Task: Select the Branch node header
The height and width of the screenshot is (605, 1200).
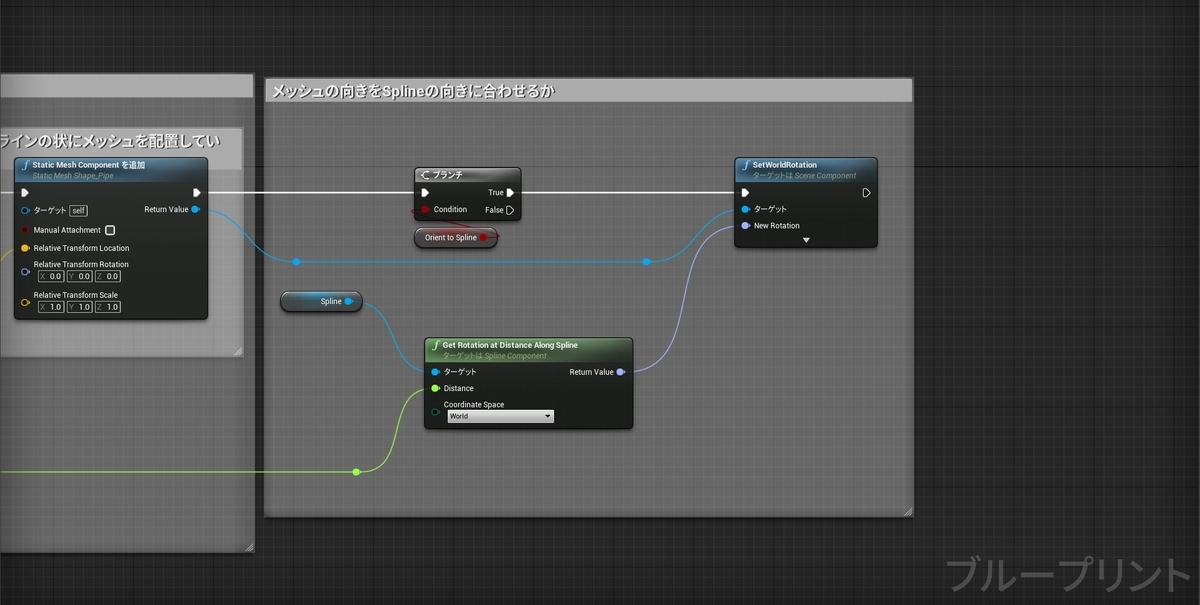Action: coord(468,175)
